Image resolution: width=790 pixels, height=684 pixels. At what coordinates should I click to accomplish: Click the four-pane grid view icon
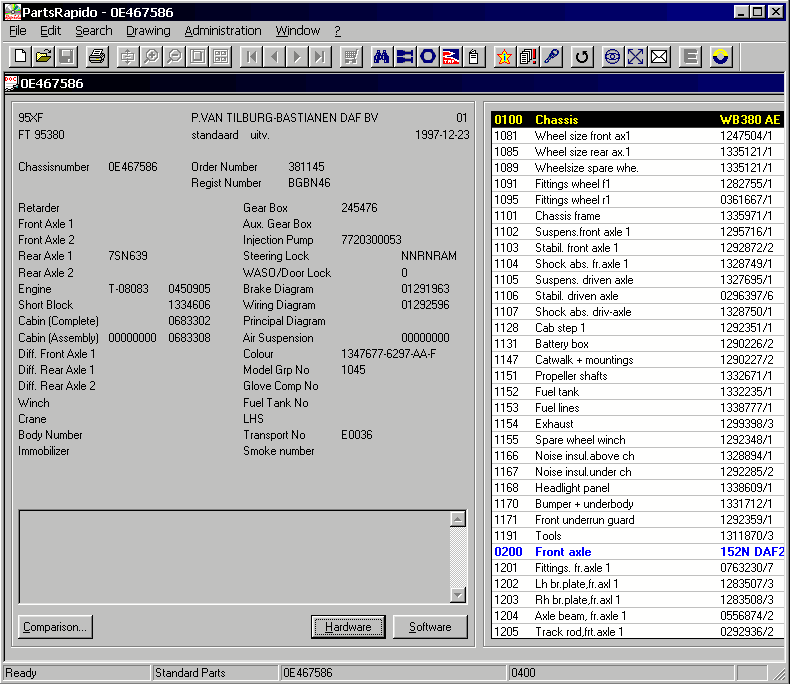click(x=220, y=56)
